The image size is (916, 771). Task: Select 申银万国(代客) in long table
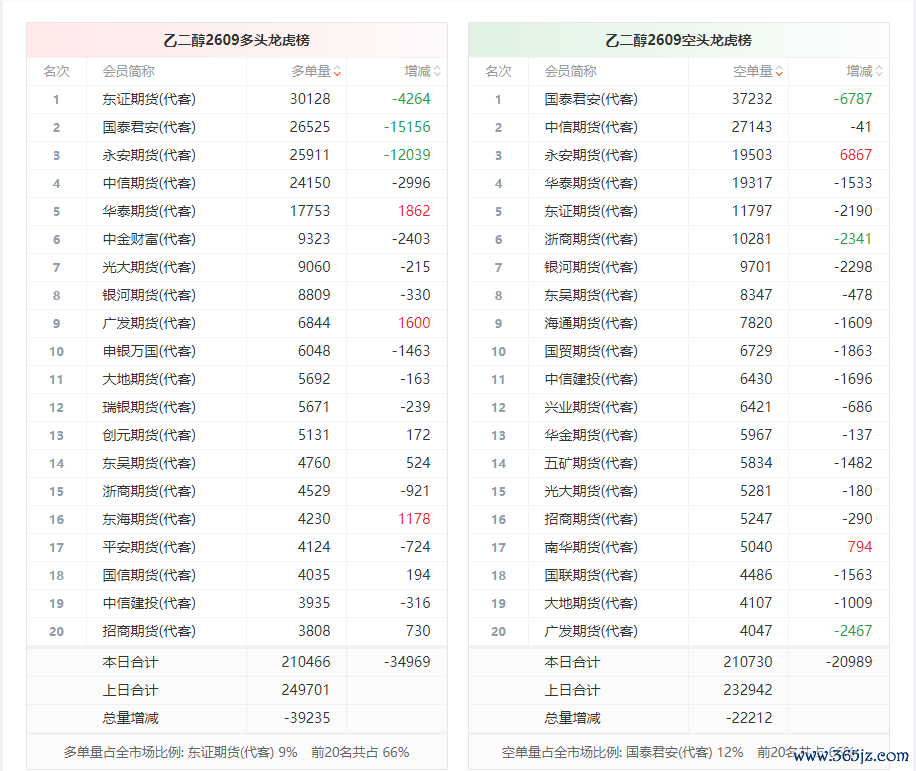[149, 352]
